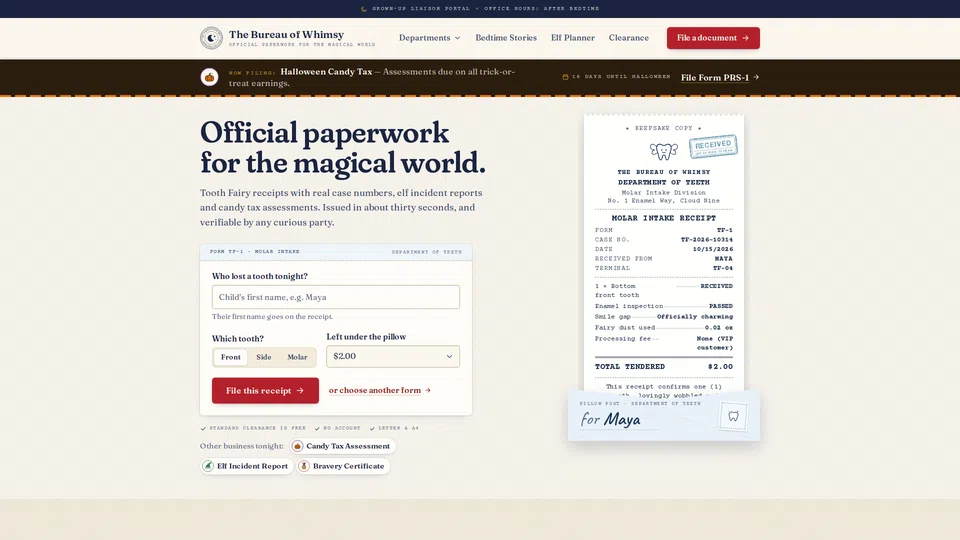
Task: Click the Elf Incident Report icon
Action: coord(208,466)
